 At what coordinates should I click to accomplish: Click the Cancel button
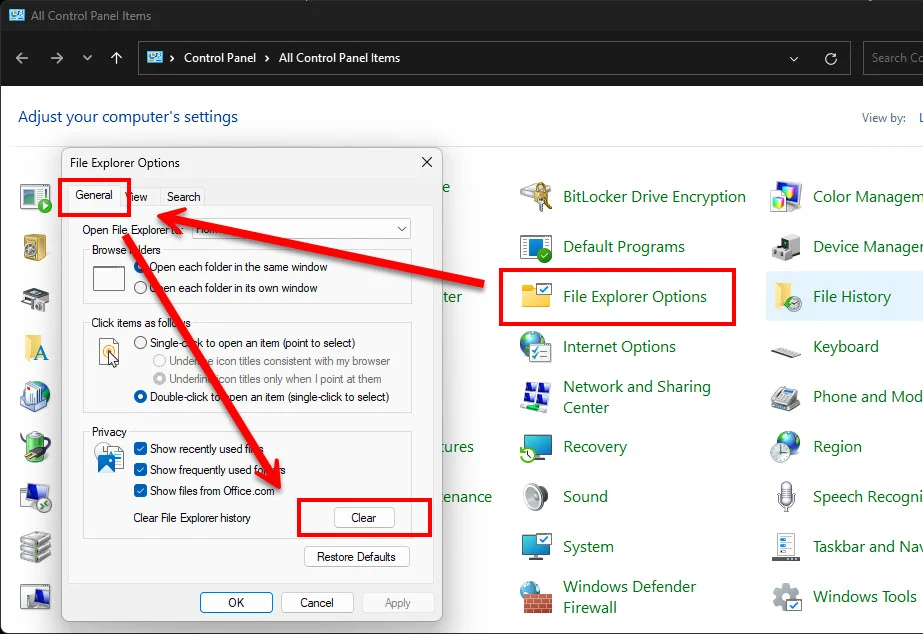(x=317, y=602)
